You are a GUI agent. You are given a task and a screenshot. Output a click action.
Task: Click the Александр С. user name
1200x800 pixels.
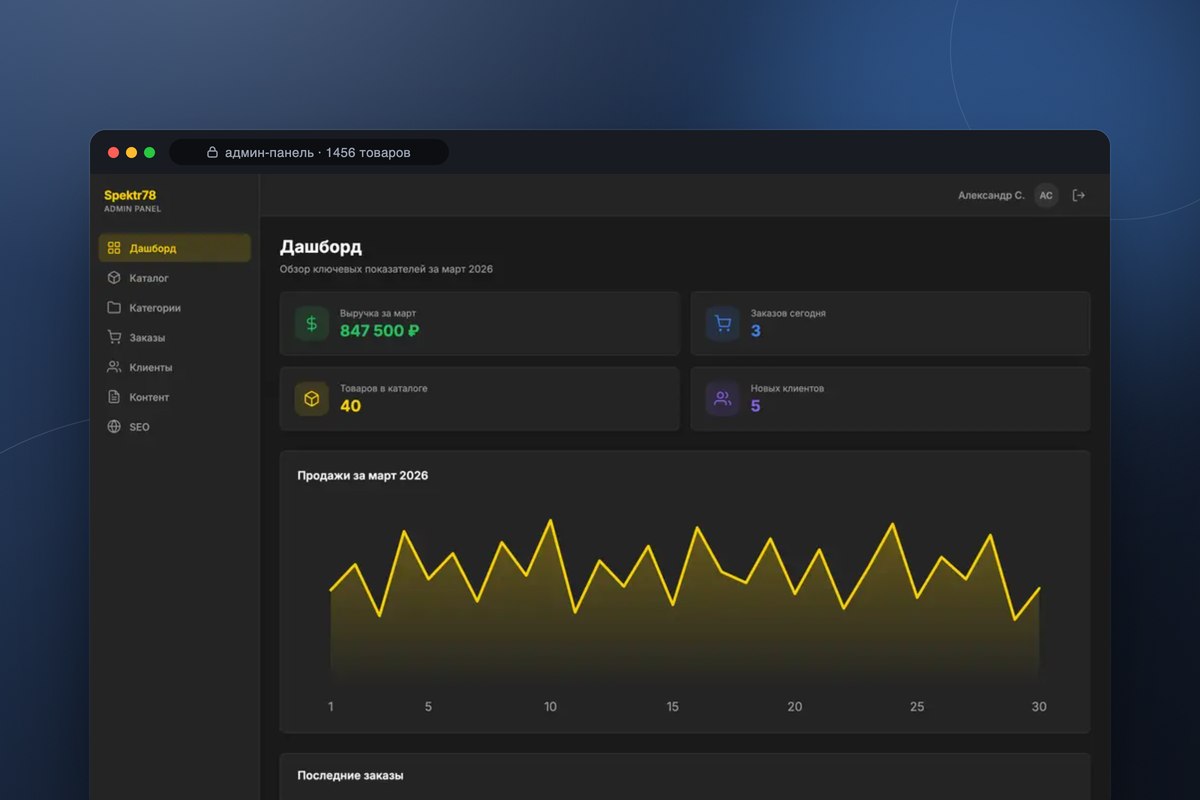pos(991,196)
